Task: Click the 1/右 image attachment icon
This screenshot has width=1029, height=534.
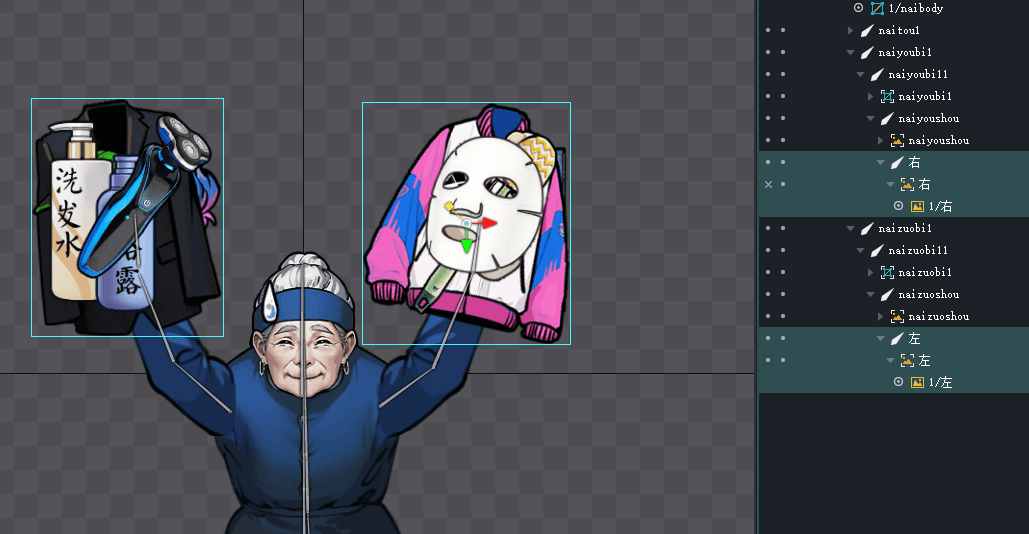Action: coord(917,206)
